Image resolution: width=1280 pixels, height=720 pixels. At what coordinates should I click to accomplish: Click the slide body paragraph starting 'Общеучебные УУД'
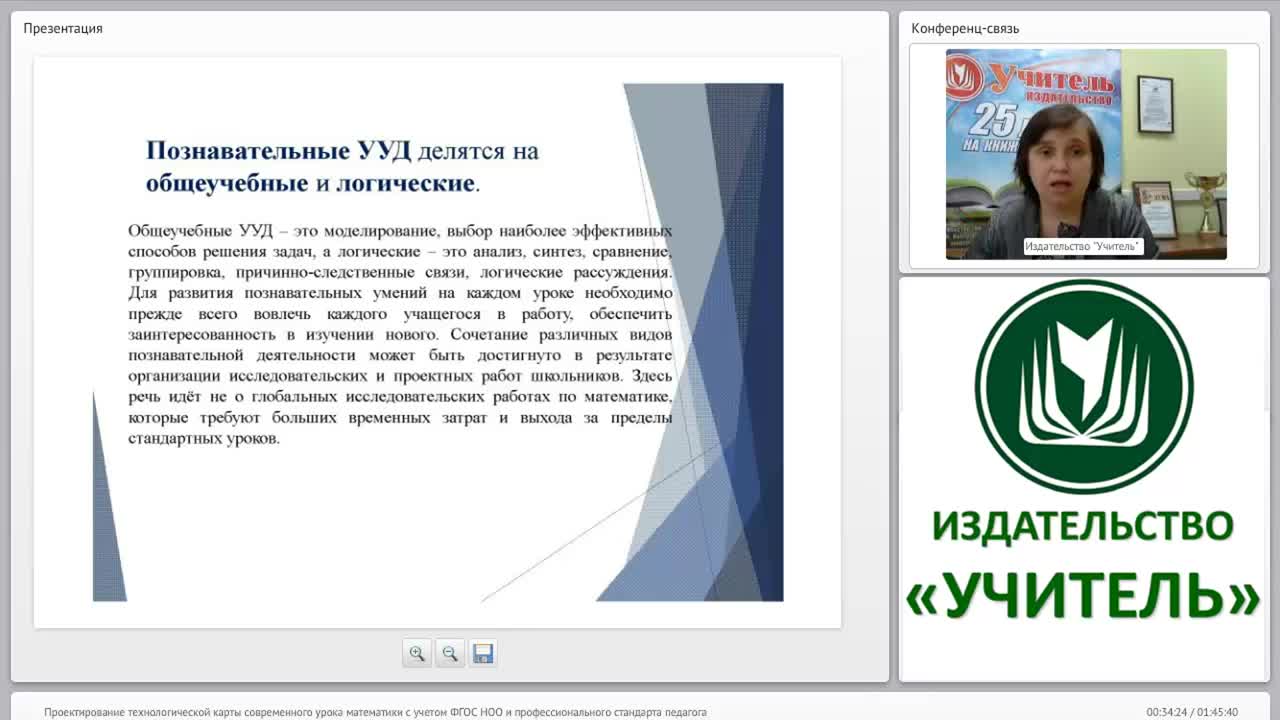click(x=400, y=334)
